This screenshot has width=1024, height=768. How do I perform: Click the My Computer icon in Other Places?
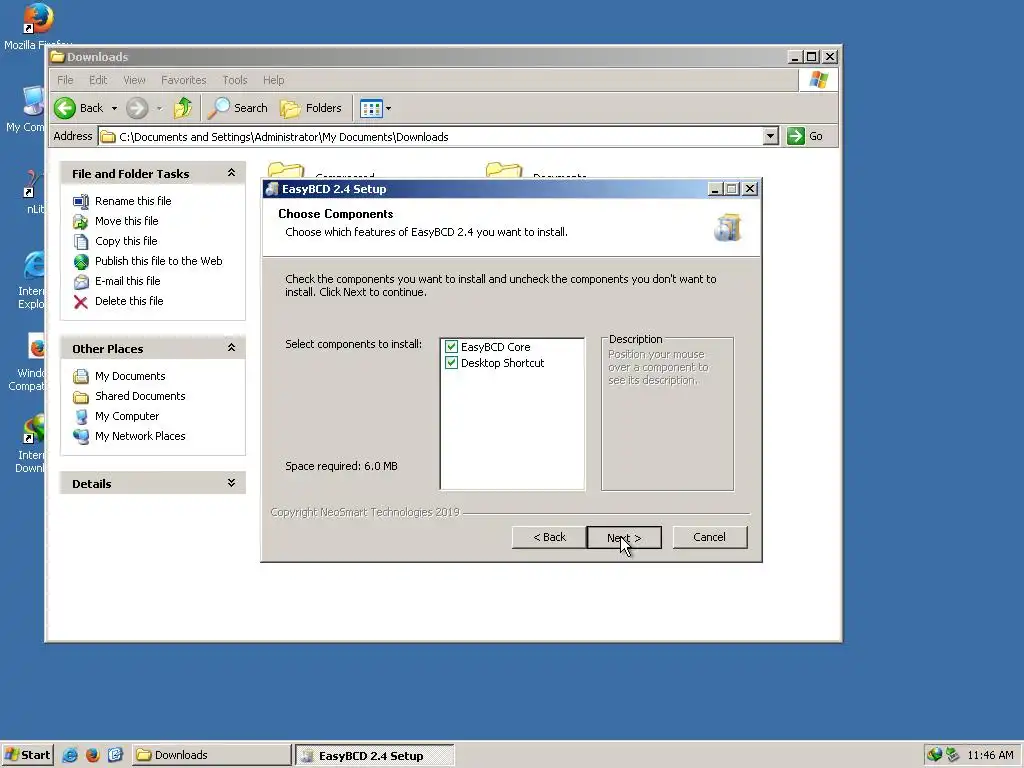81,417
